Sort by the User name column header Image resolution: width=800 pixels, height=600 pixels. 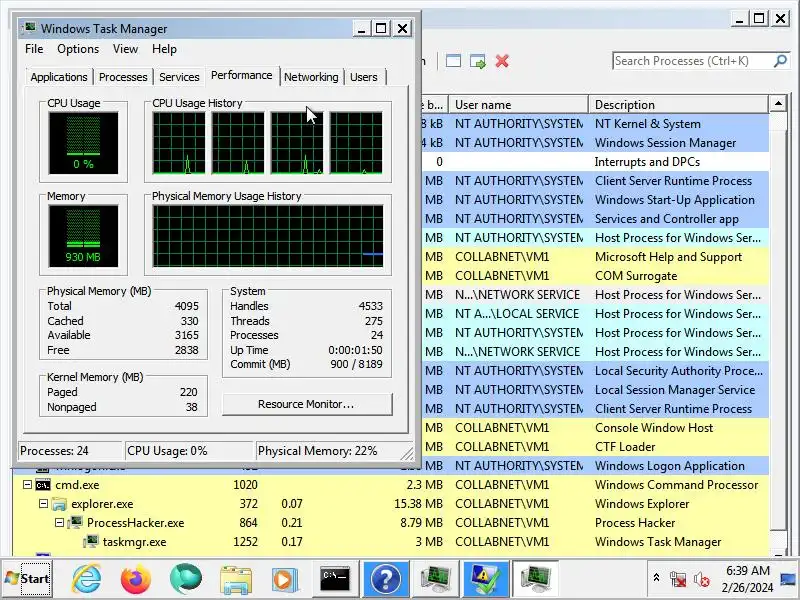coord(518,105)
